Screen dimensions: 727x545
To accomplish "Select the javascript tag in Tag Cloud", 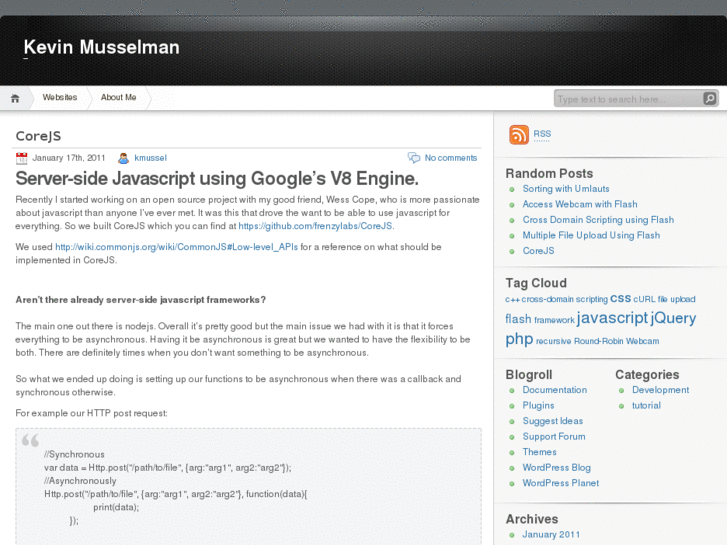I will pyautogui.click(x=612, y=318).
